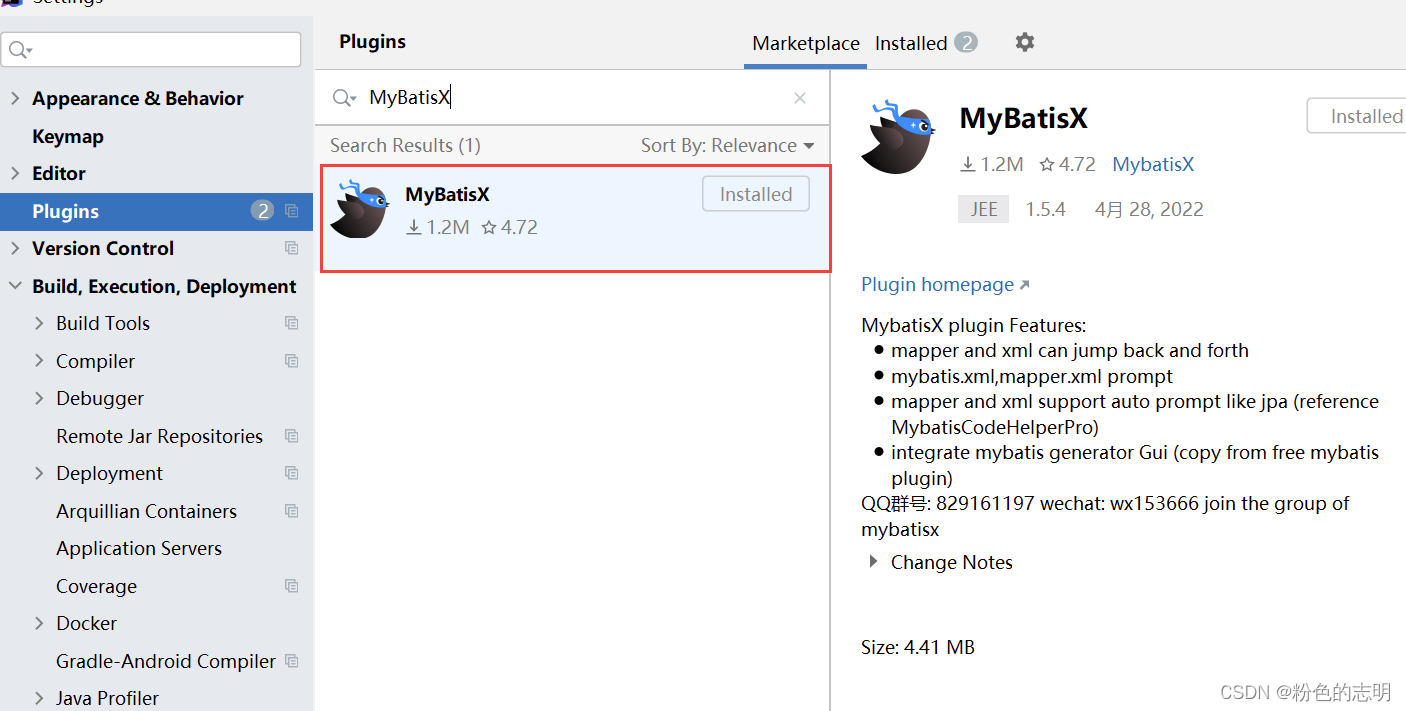1406x711 pixels.
Task: Expand the Compiler node
Action: click(x=39, y=361)
